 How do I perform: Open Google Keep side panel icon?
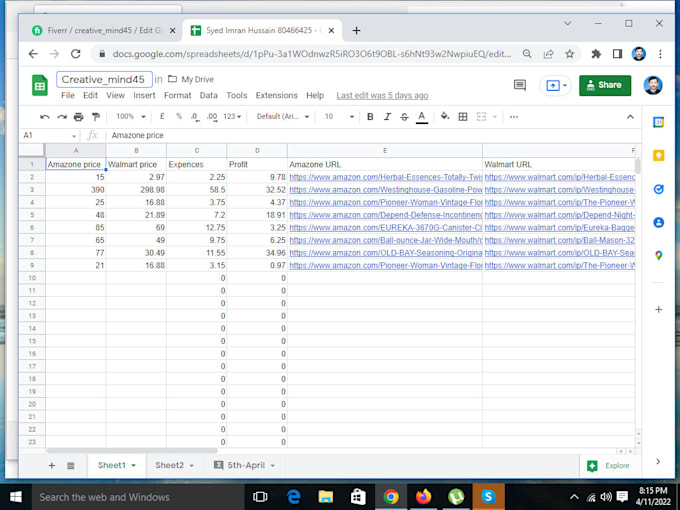coord(658,155)
